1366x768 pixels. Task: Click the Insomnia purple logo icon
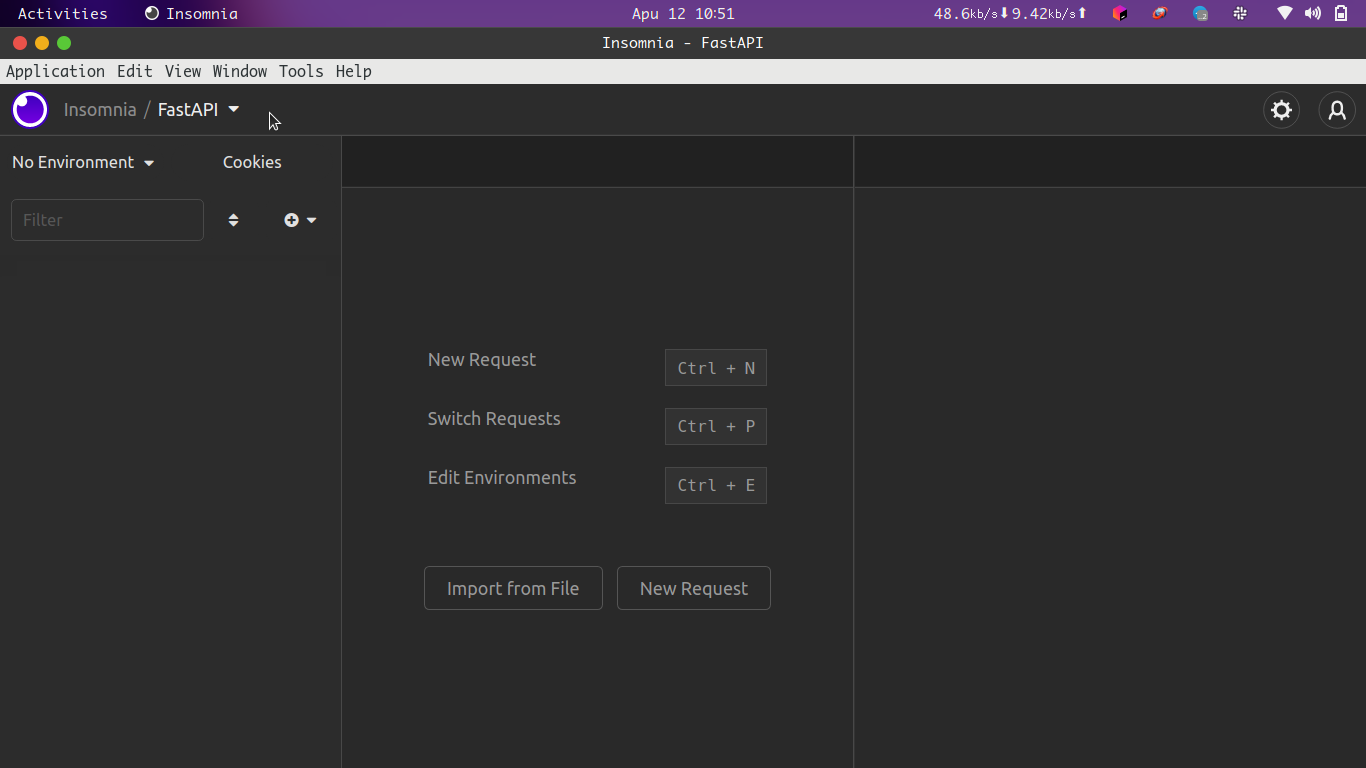point(30,110)
